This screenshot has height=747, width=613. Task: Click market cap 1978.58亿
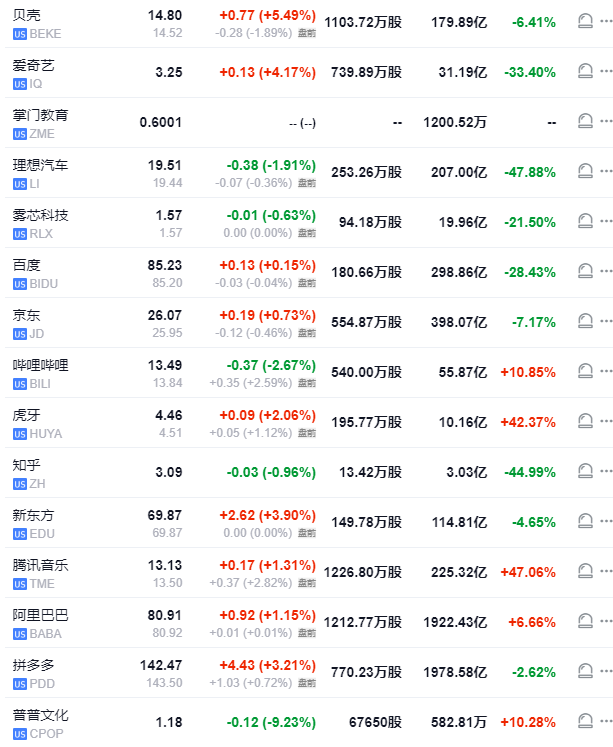point(455,672)
